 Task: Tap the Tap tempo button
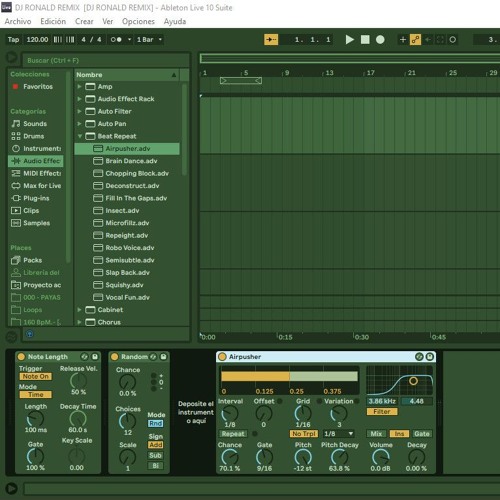13,40
